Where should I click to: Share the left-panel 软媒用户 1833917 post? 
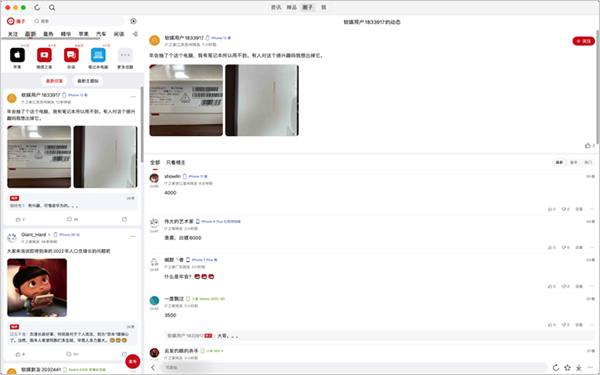(124, 219)
